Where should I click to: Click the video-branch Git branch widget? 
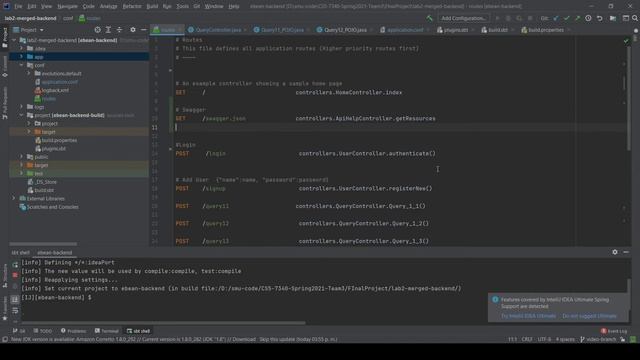[599, 339]
